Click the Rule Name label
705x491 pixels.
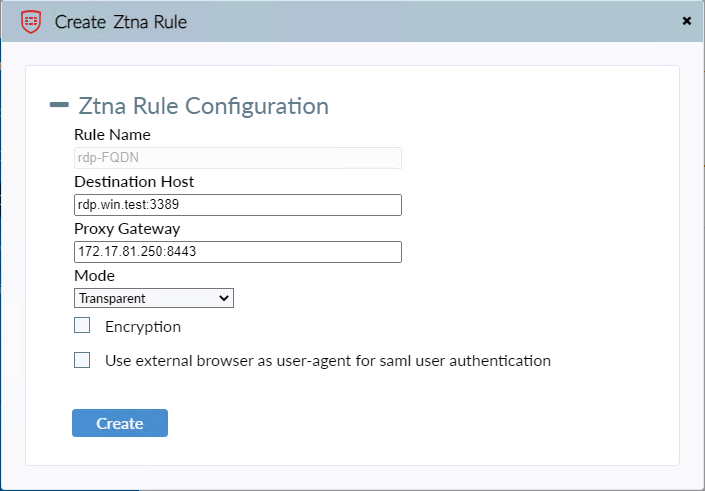[112, 135]
